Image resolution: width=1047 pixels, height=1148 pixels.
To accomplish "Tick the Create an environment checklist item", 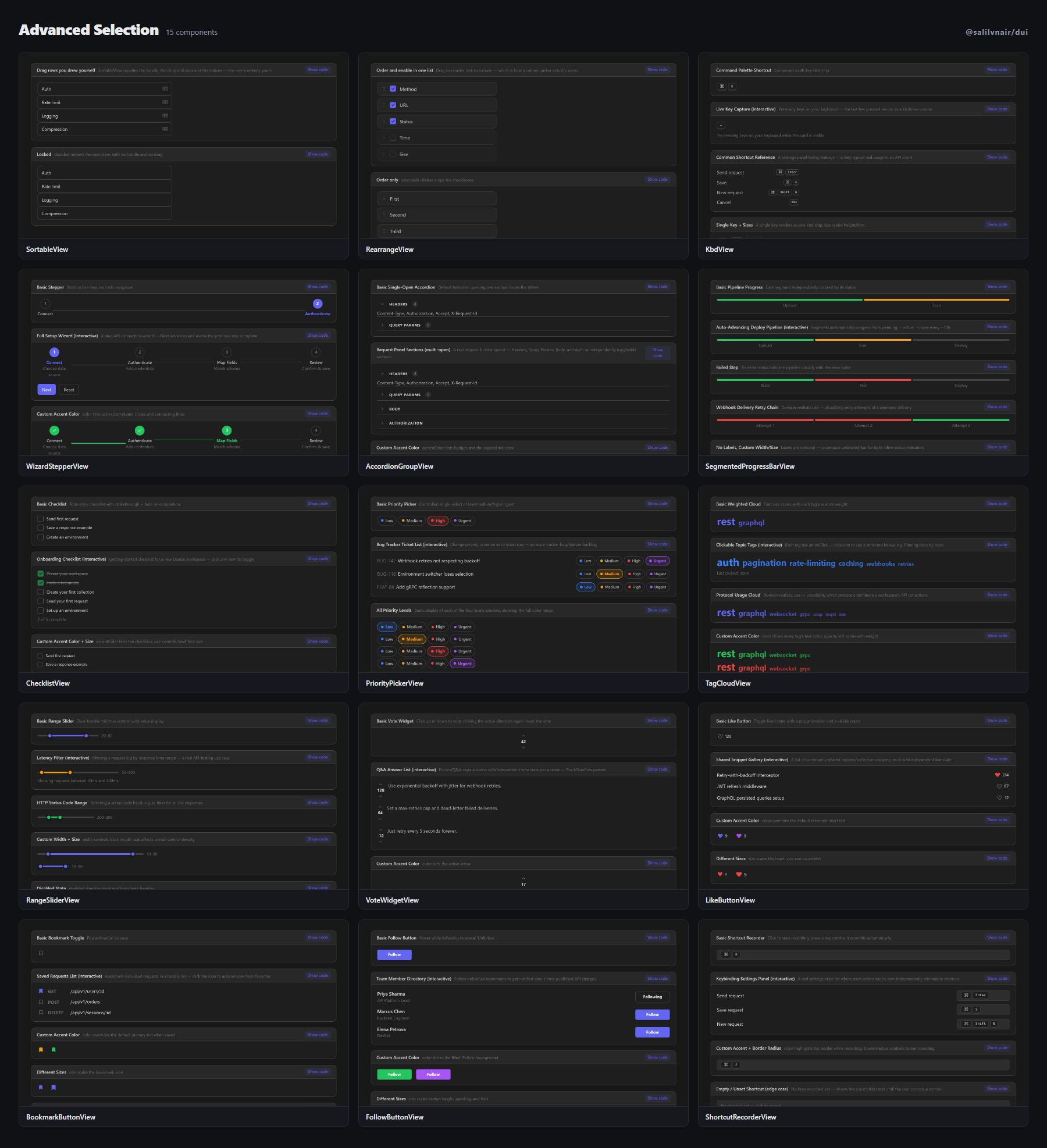I will [x=41, y=537].
